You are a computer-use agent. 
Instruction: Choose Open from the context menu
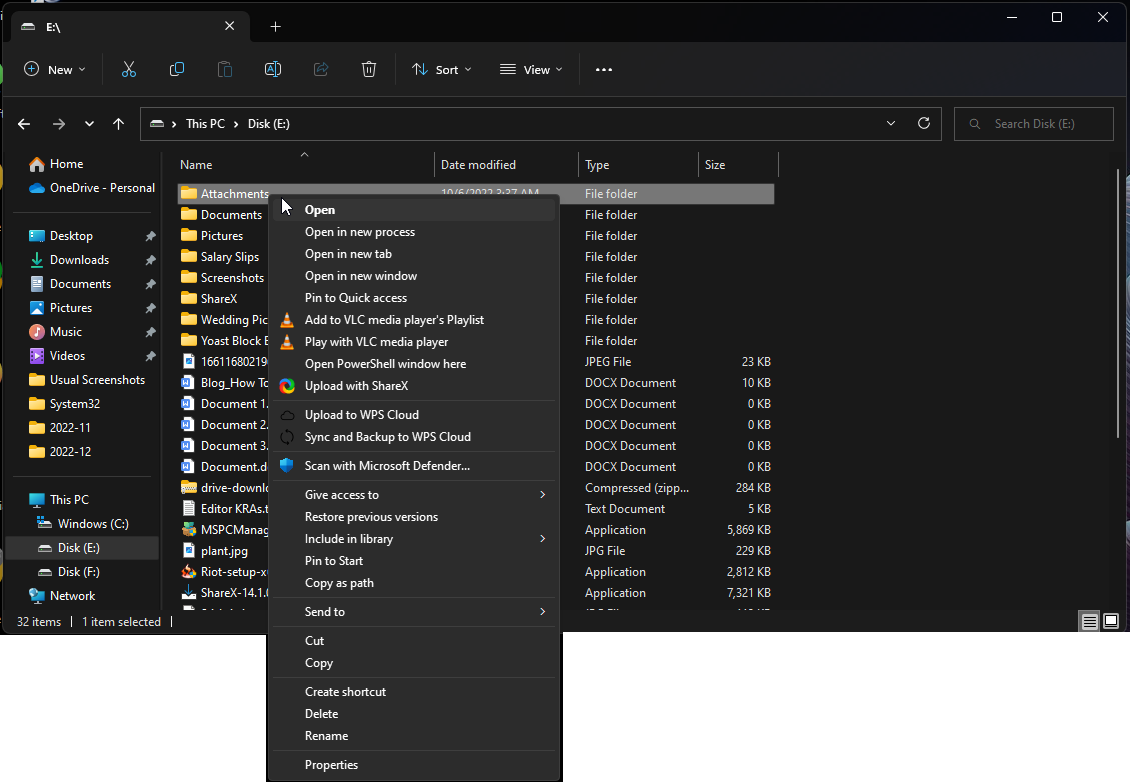(x=414, y=209)
